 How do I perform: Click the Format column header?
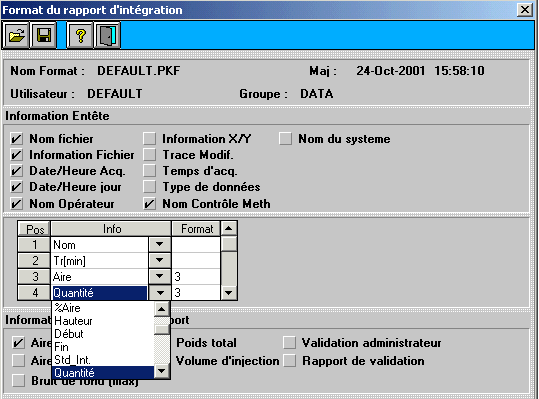pos(196,229)
